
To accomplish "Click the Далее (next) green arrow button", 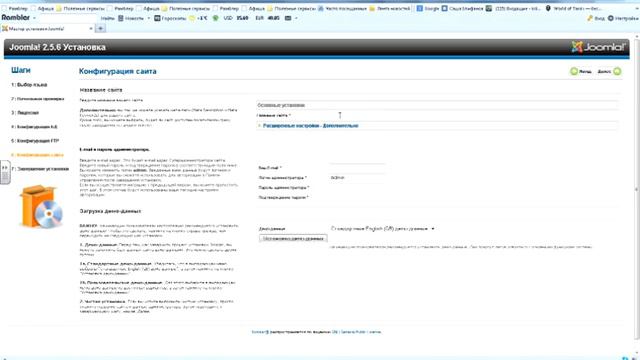I will [x=609, y=71].
